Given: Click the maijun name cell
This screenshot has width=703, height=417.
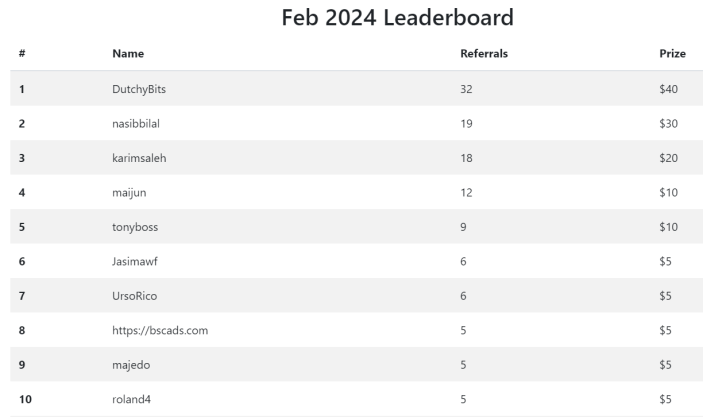Looking at the screenshot, I should tap(129, 192).
